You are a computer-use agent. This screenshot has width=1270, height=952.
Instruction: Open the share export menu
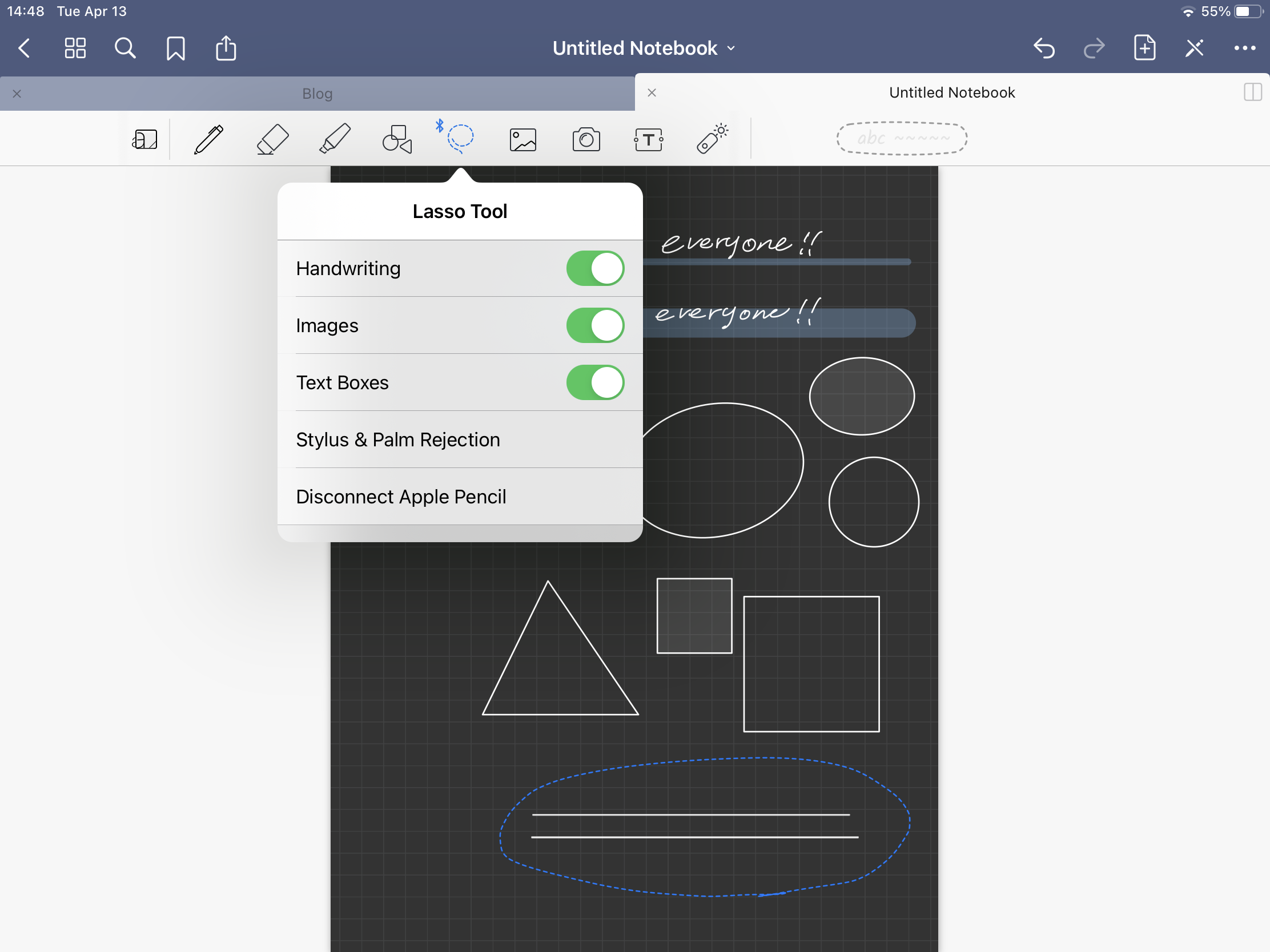(x=226, y=48)
